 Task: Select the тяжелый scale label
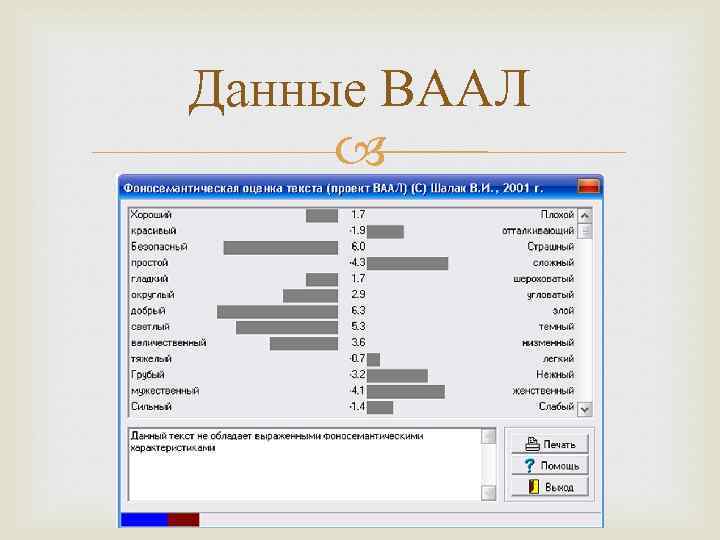tap(151, 359)
